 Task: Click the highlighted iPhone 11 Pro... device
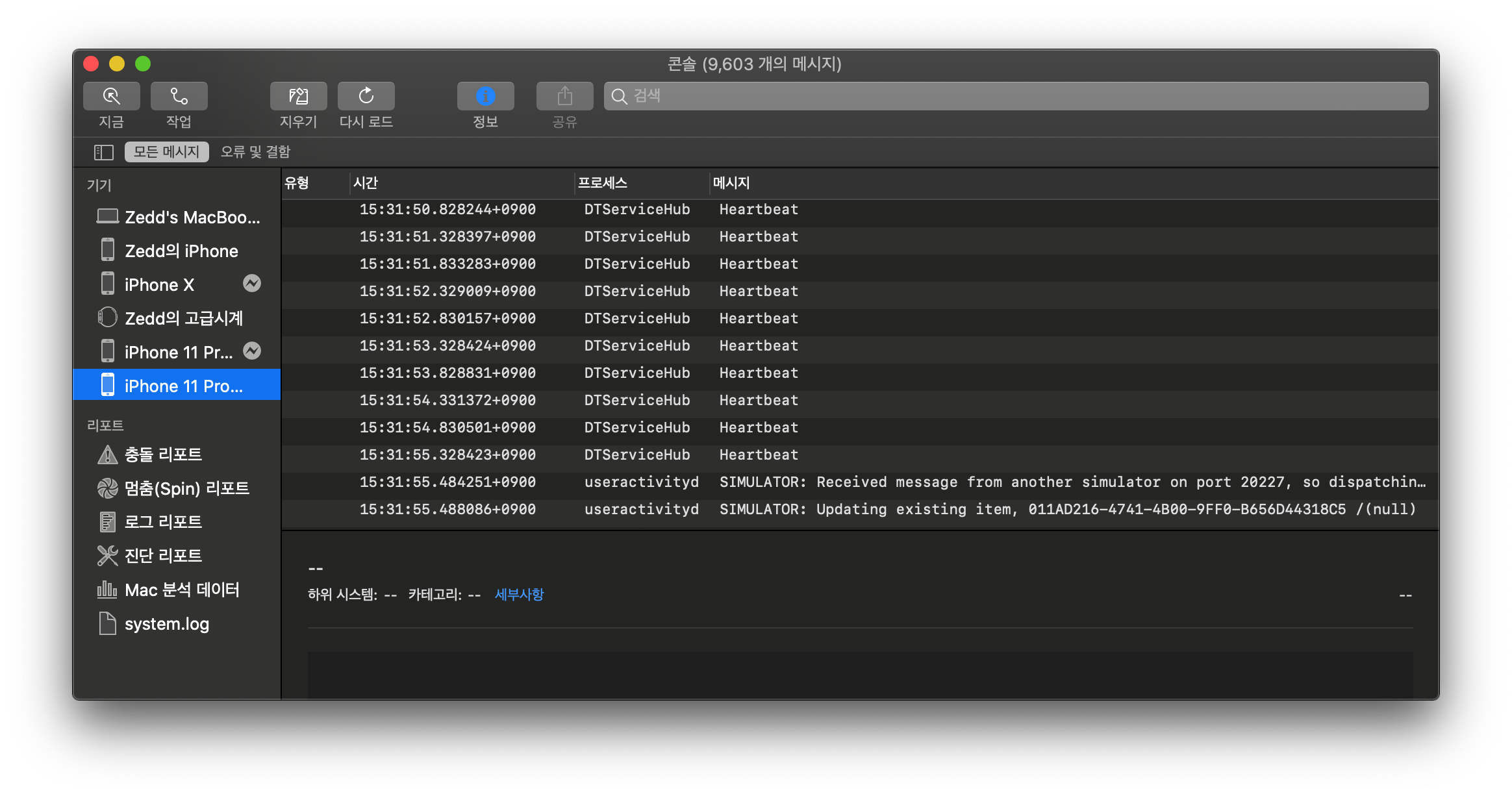[x=177, y=385]
